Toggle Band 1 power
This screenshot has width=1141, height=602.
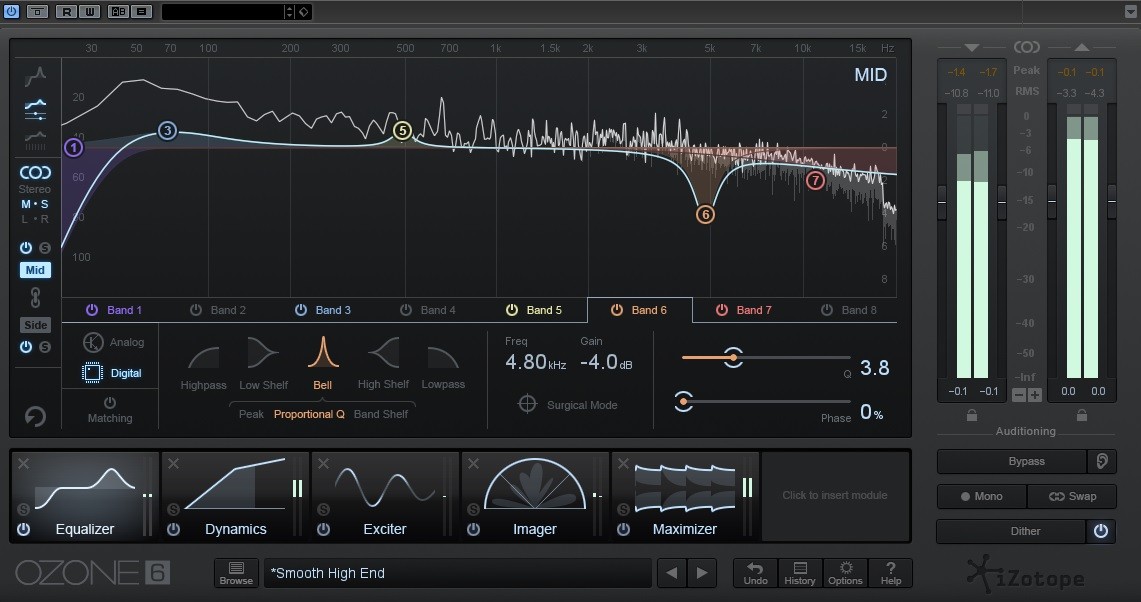point(92,310)
